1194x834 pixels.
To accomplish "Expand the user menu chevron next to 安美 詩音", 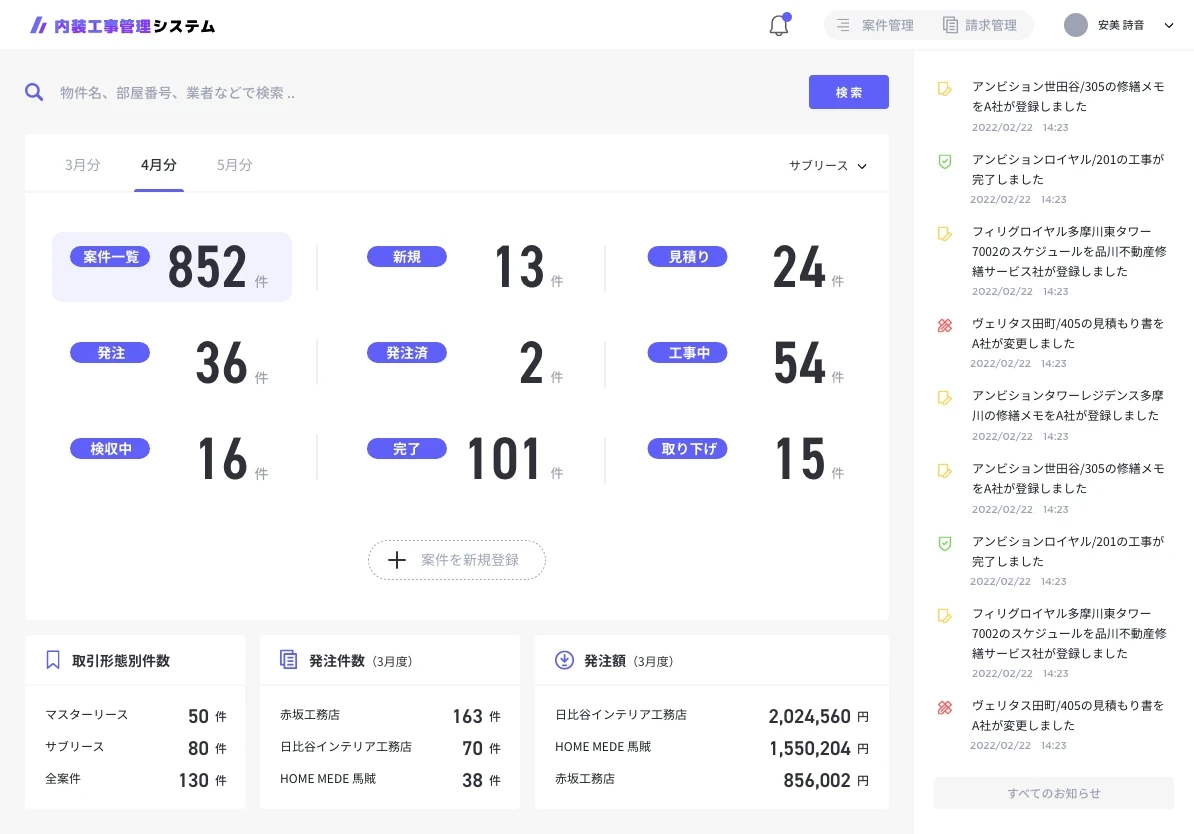I will (x=1169, y=25).
